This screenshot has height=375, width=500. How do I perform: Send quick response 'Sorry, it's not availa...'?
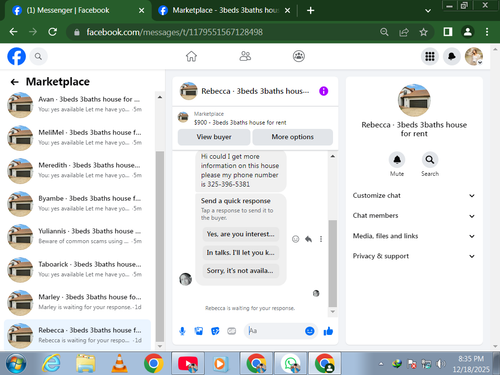pos(241,271)
